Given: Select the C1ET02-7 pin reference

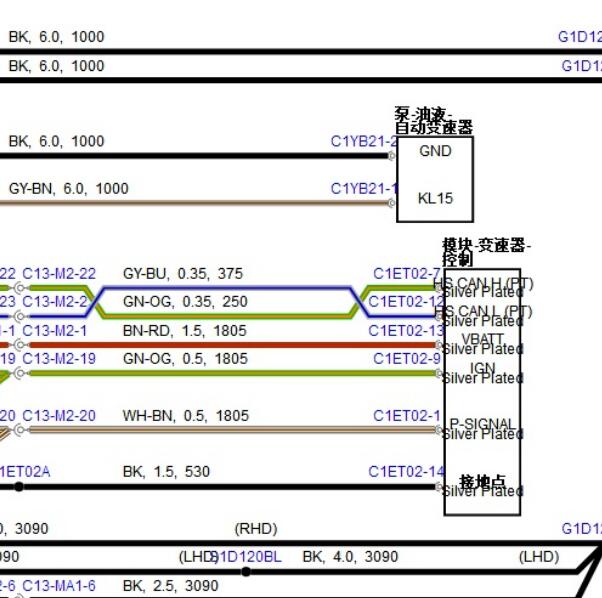Looking at the screenshot, I should pos(407,274).
